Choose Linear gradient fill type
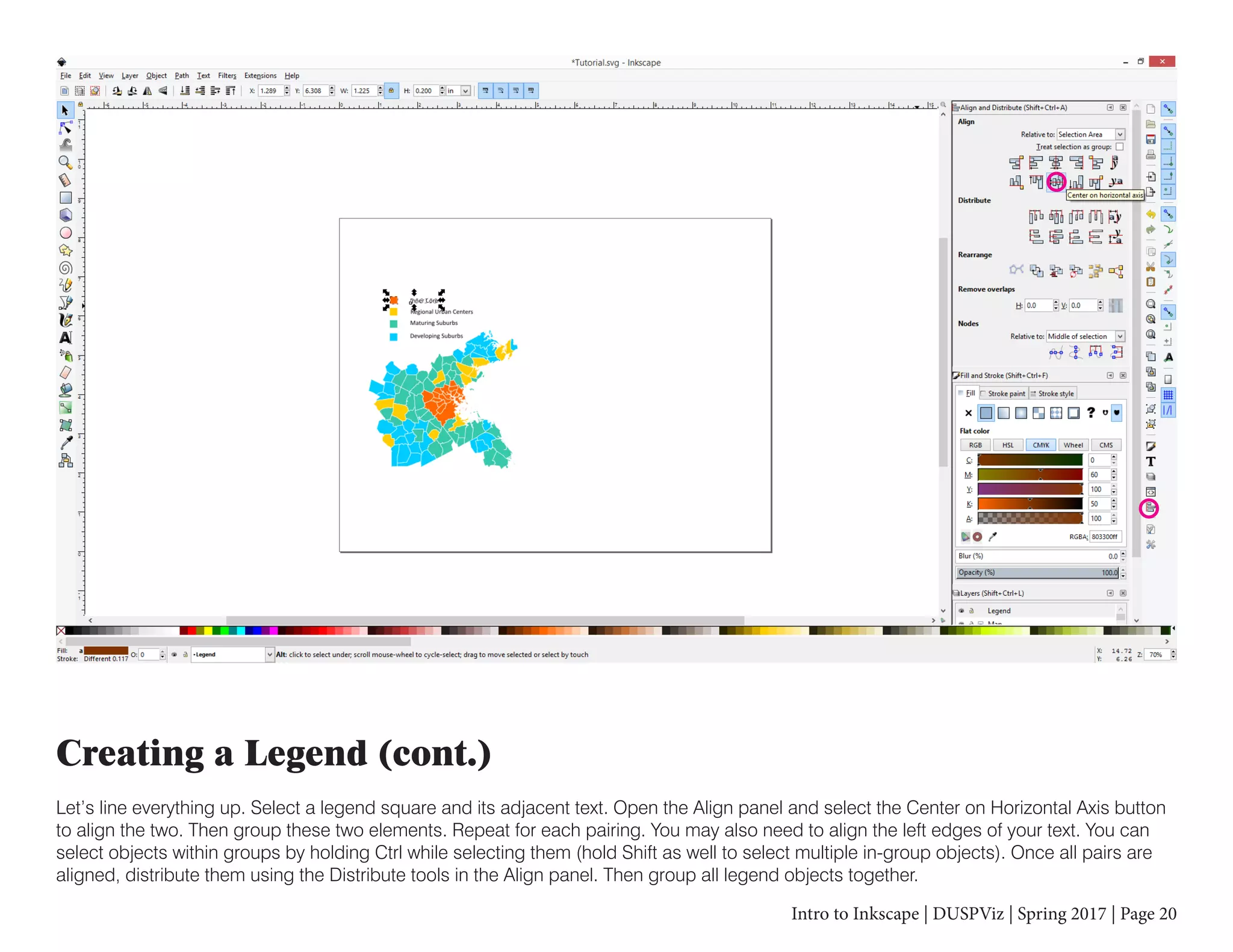 click(1004, 413)
